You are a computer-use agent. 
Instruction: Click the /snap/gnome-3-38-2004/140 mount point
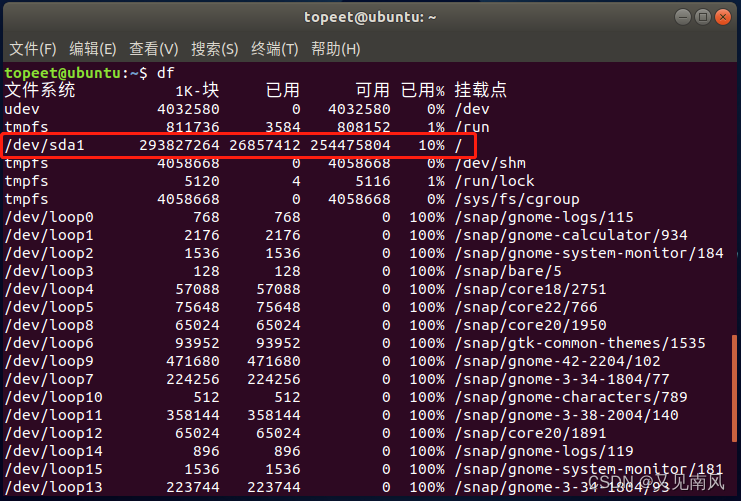[566, 415]
